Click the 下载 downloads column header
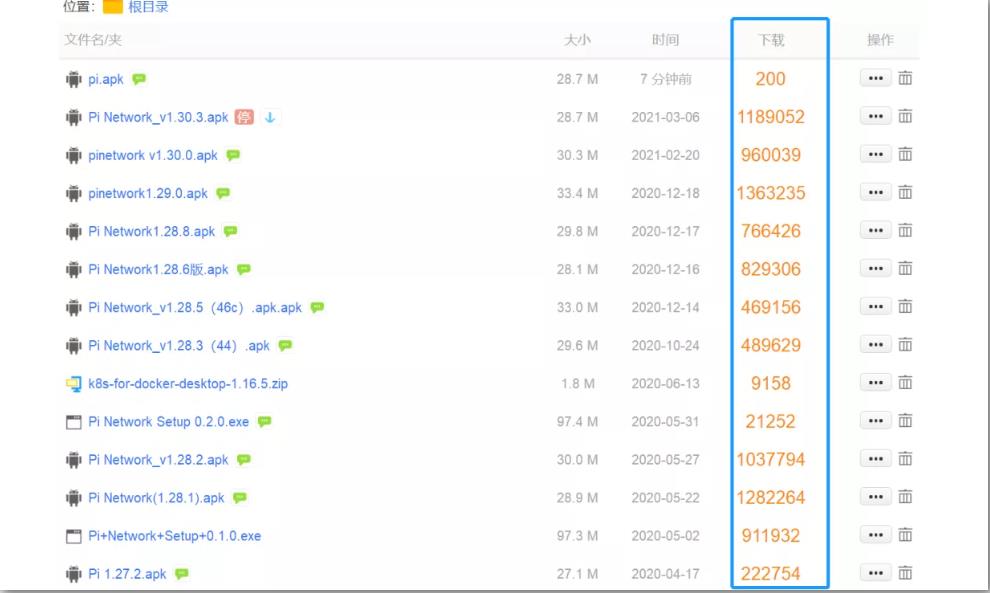This screenshot has height=593, width=990. pos(771,40)
